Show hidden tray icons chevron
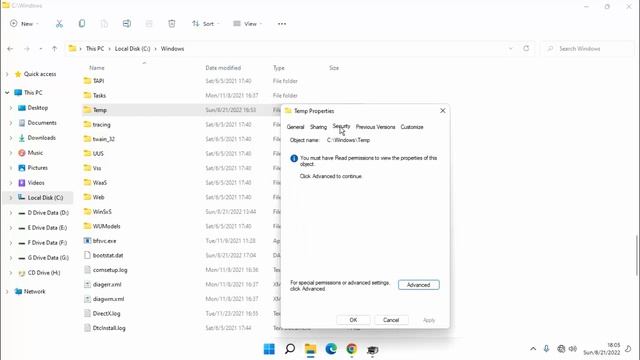 [x=533, y=349]
